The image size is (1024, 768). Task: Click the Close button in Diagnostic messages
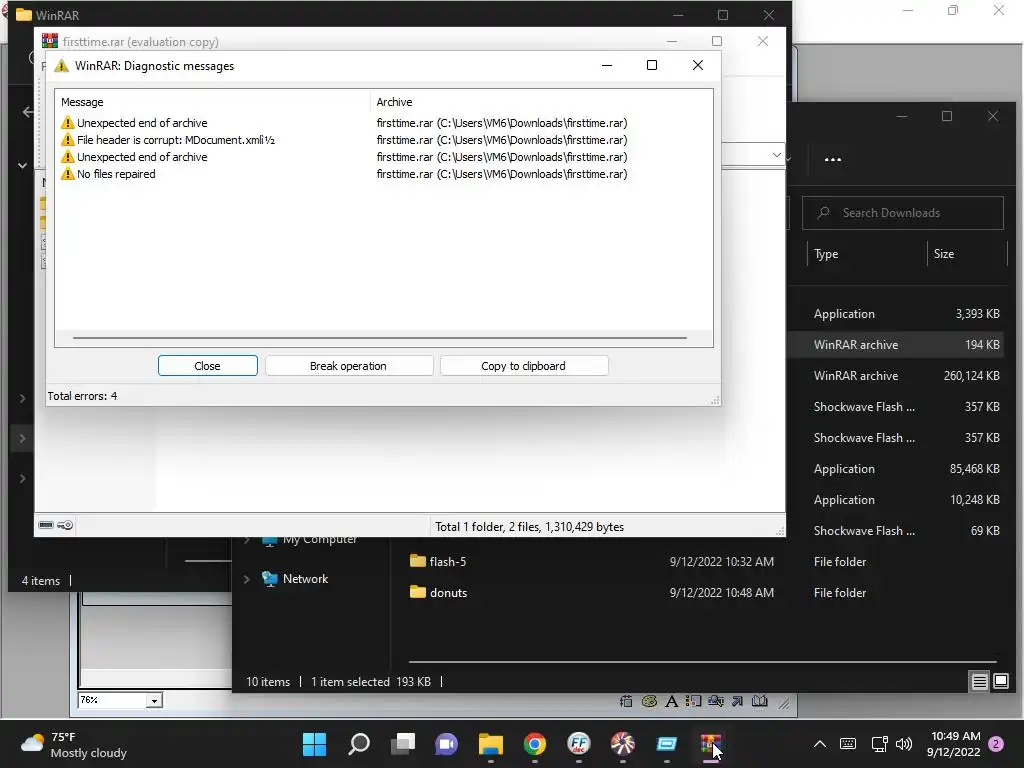(x=208, y=366)
